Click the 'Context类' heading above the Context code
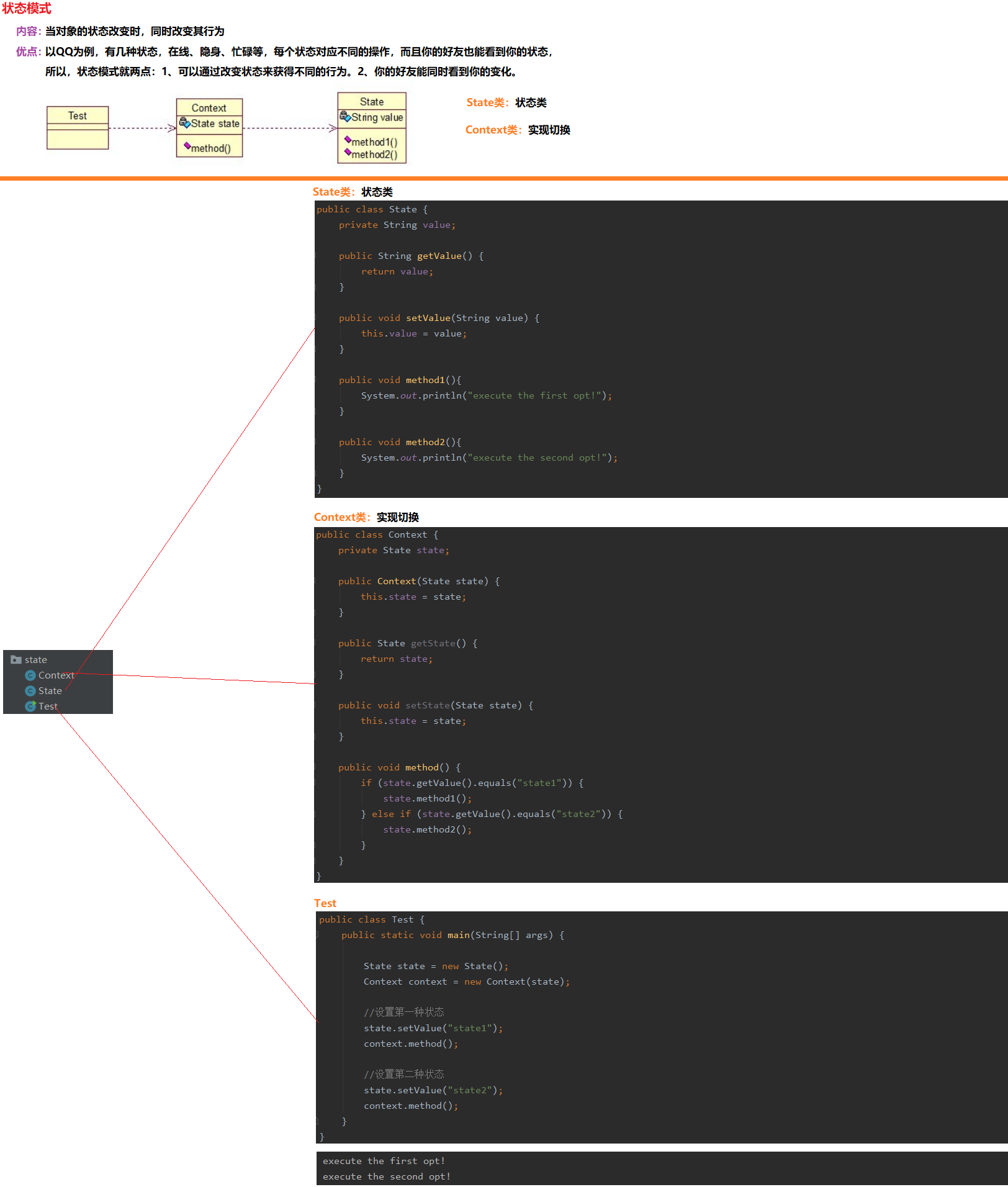The height and width of the screenshot is (1187, 1008). (x=341, y=517)
